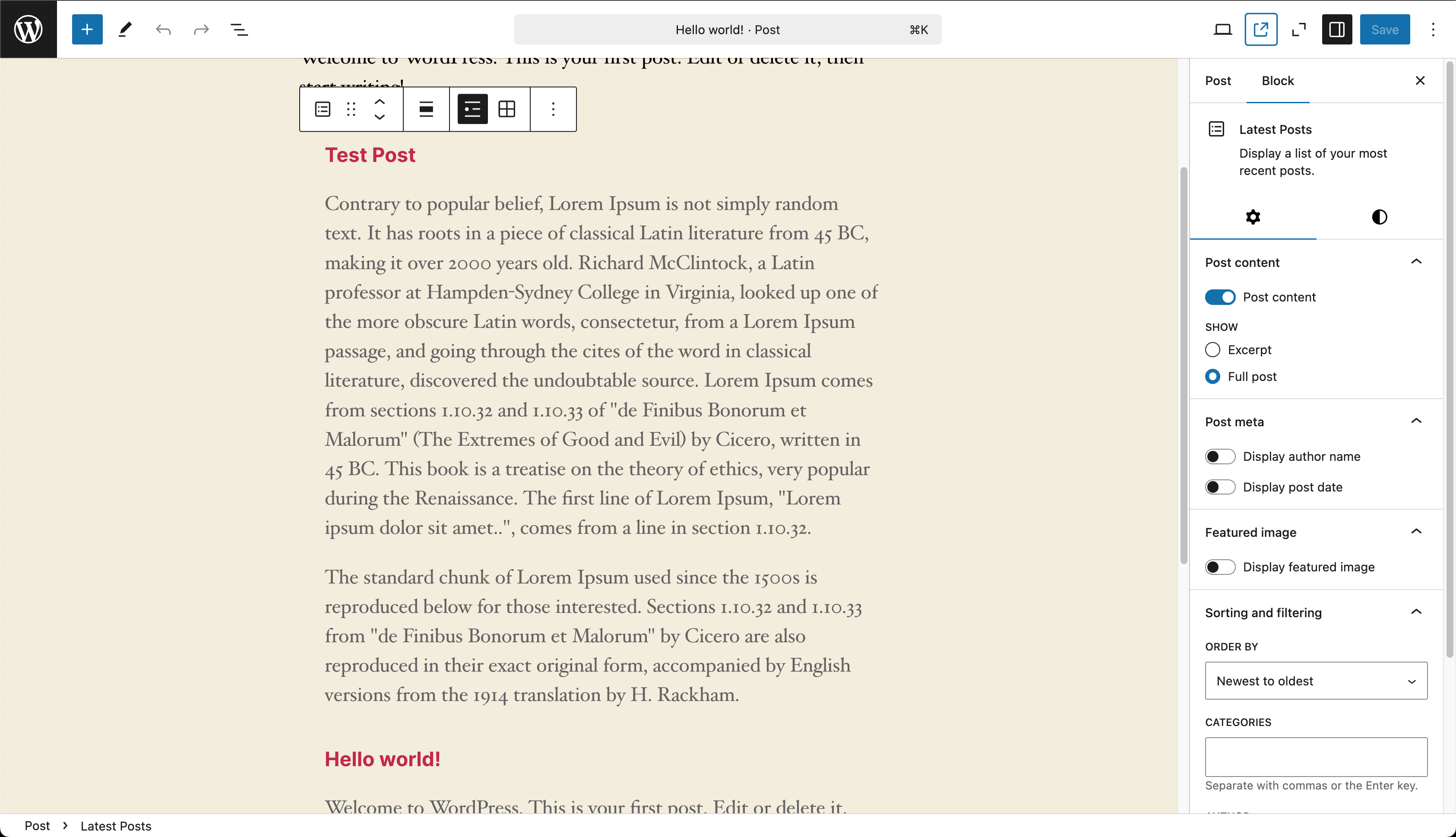
Task: Open the block inserter plus button
Action: [x=87, y=29]
